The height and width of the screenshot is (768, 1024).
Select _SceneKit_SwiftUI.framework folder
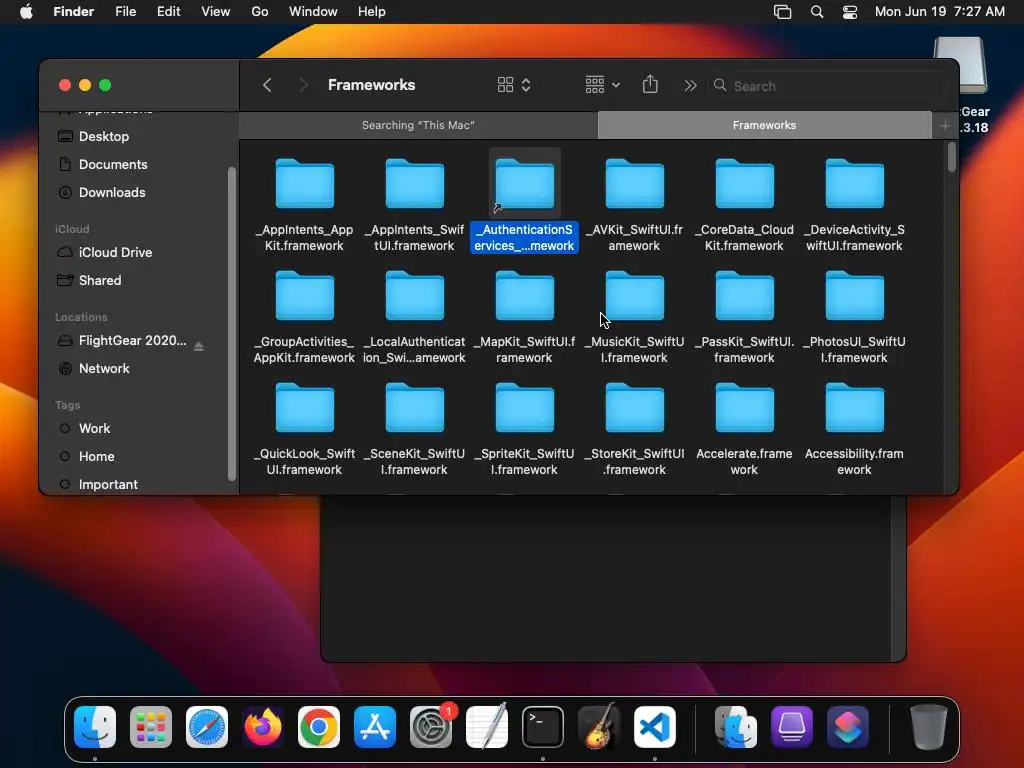tap(415, 429)
